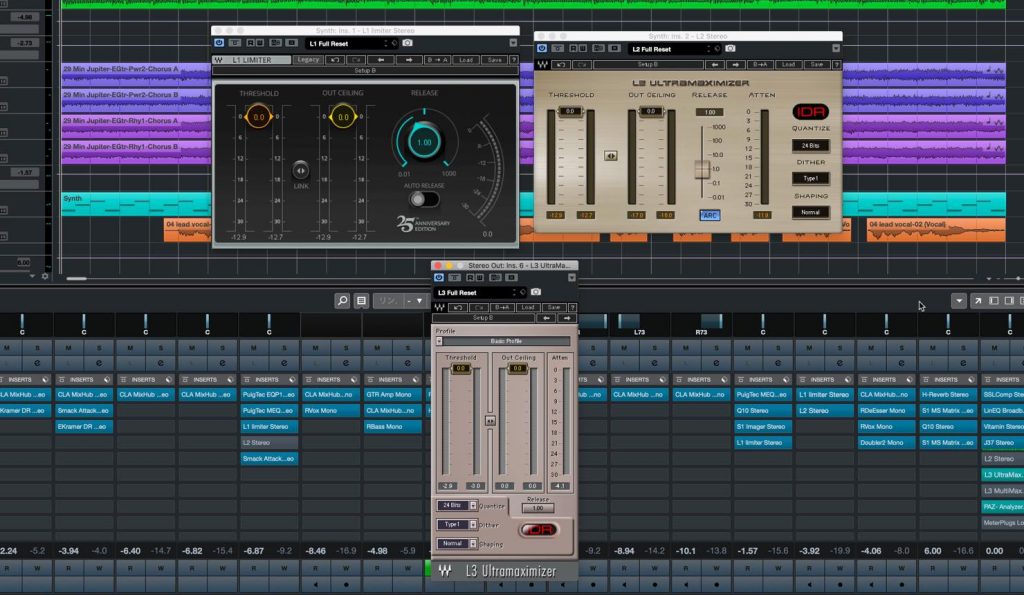Copy B to A in L1 Limiter
Screen dimensions: 1024x595
point(437,60)
